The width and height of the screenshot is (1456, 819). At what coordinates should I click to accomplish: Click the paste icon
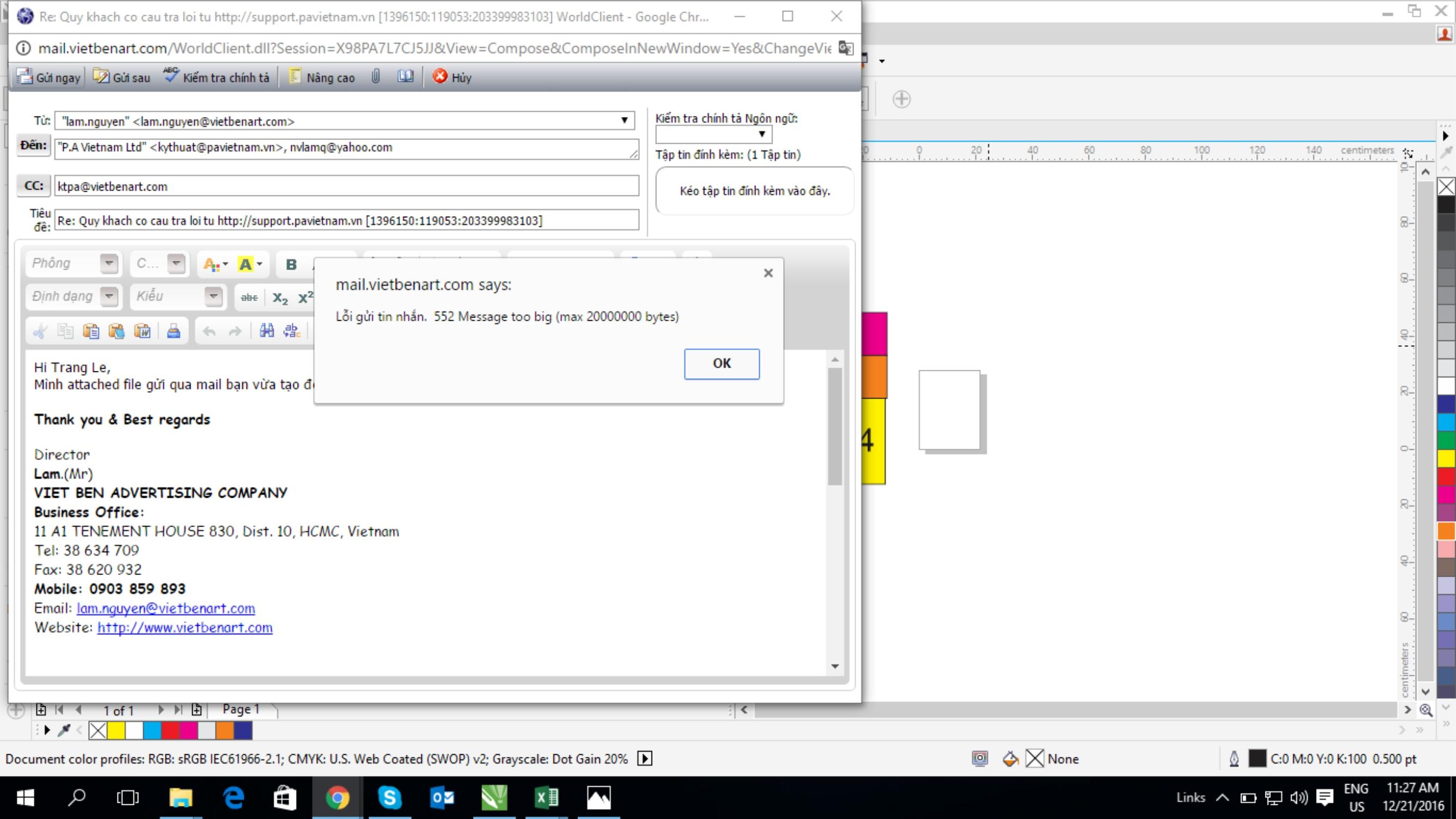[91, 332]
